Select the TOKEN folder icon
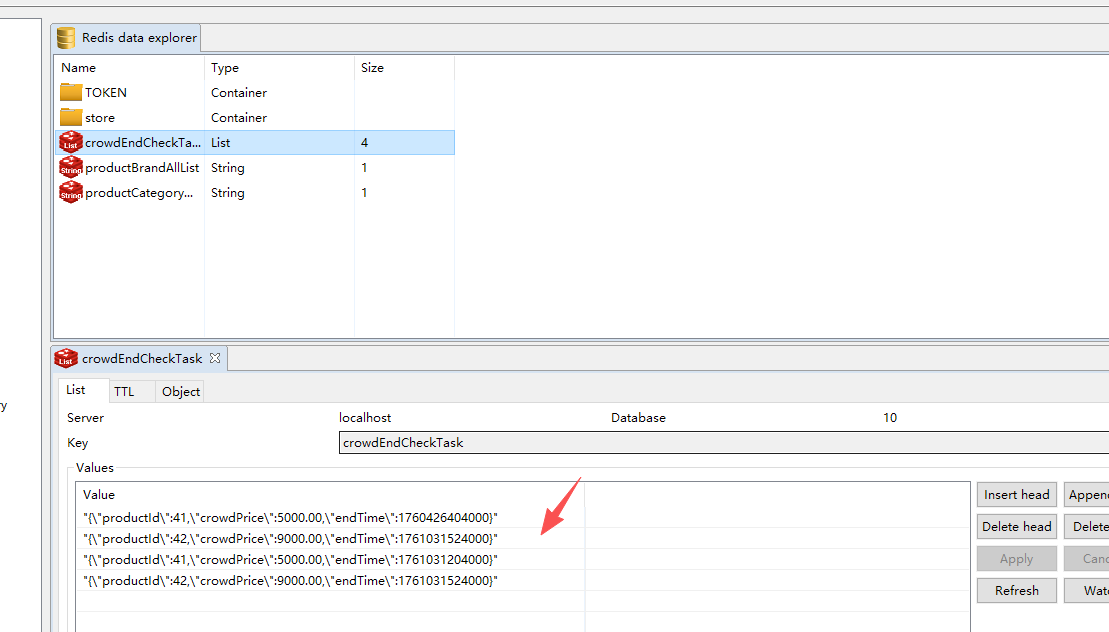Viewport: 1109px width, 632px height. point(70,92)
